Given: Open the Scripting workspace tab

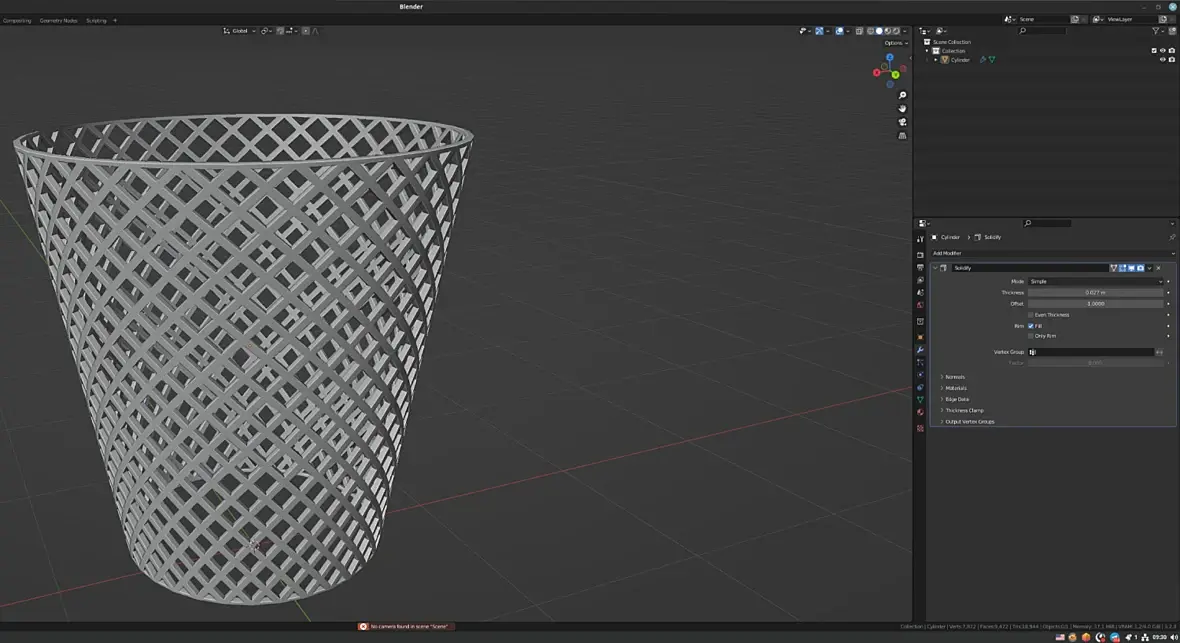Looking at the screenshot, I should (96, 20).
